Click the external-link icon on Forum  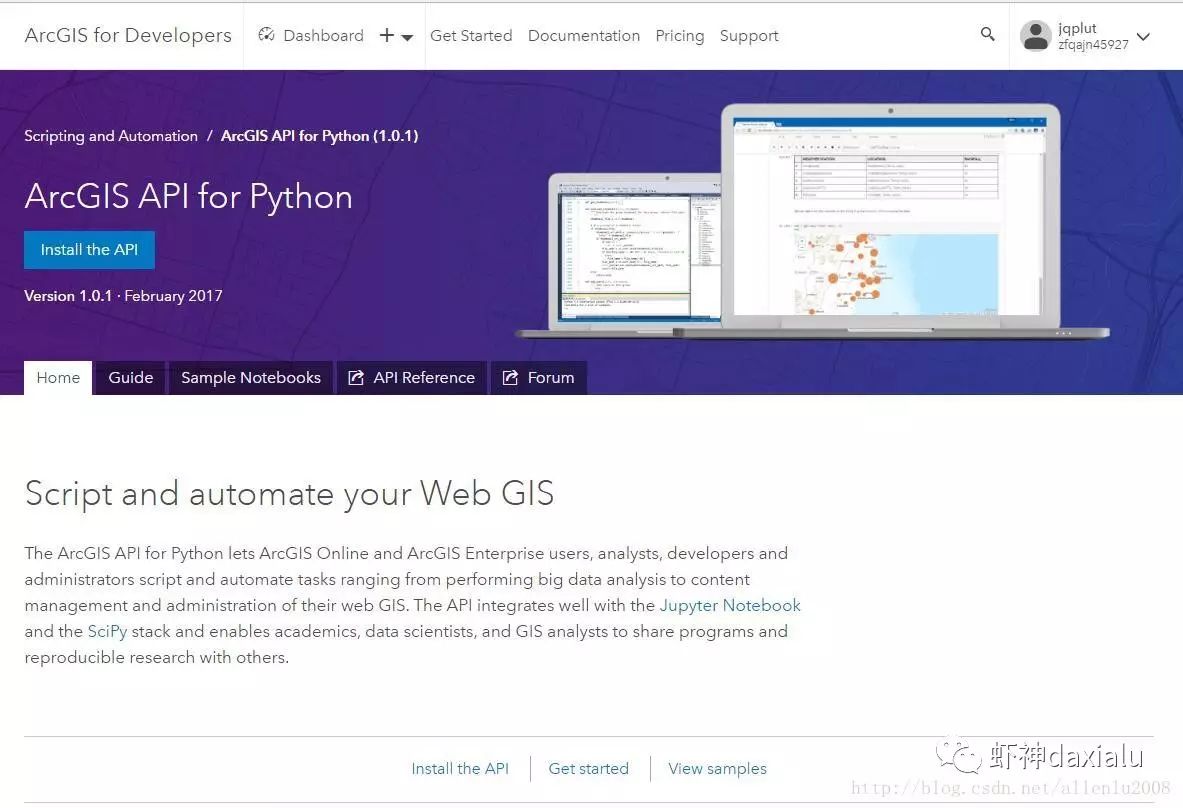click(510, 377)
